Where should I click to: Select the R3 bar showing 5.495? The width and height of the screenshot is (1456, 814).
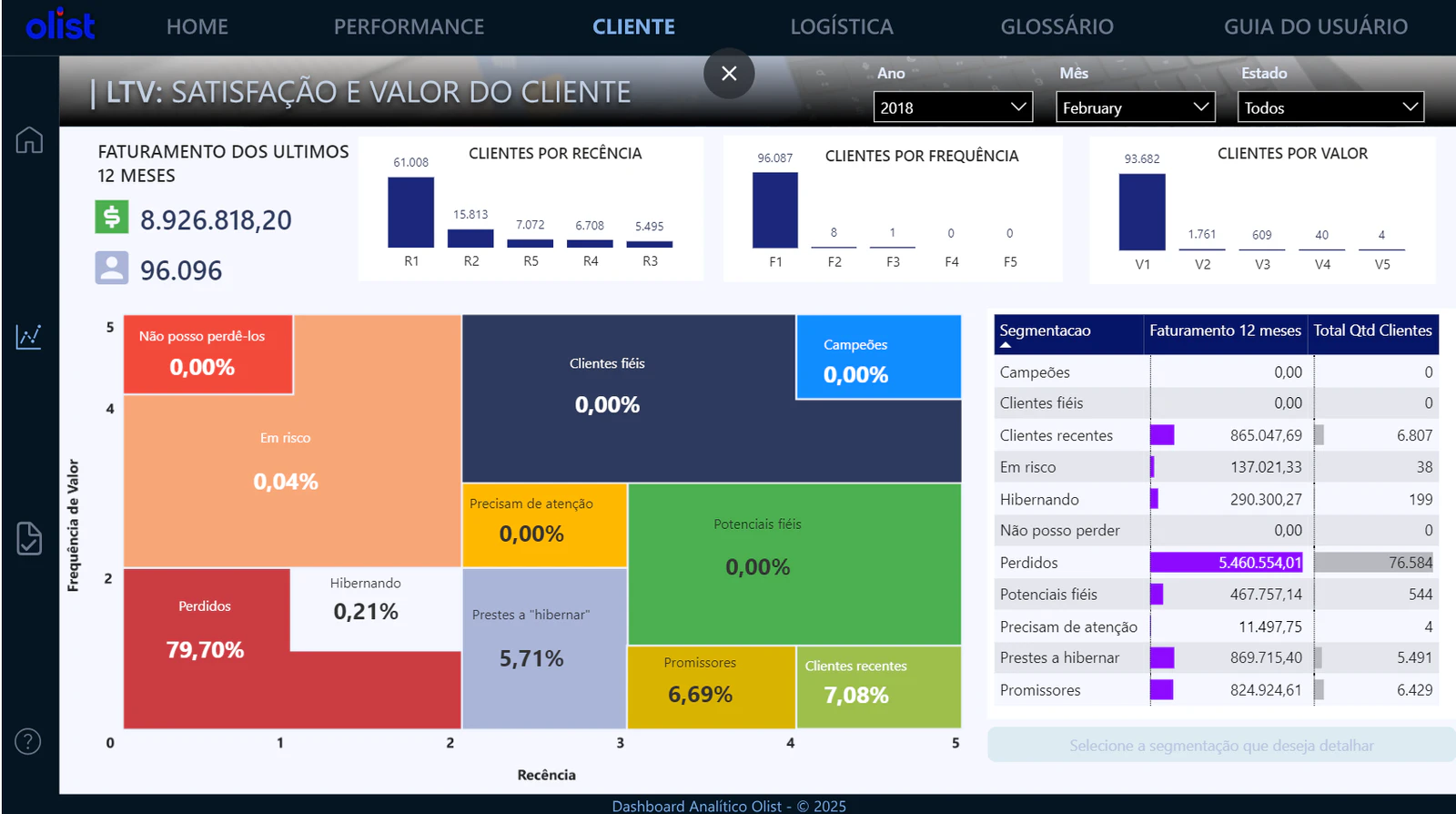point(650,244)
